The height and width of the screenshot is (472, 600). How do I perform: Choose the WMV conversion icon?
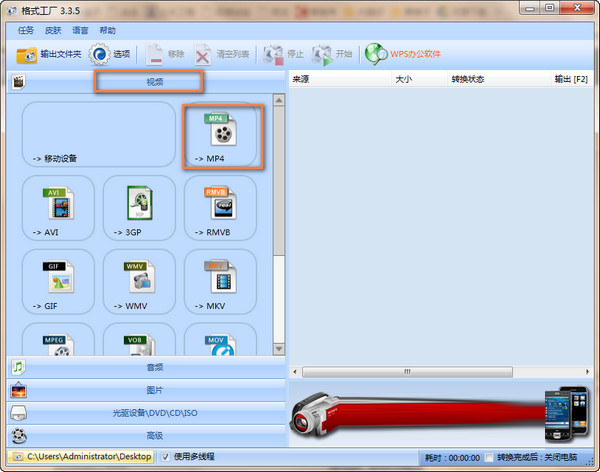pyautogui.click(x=139, y=282)
